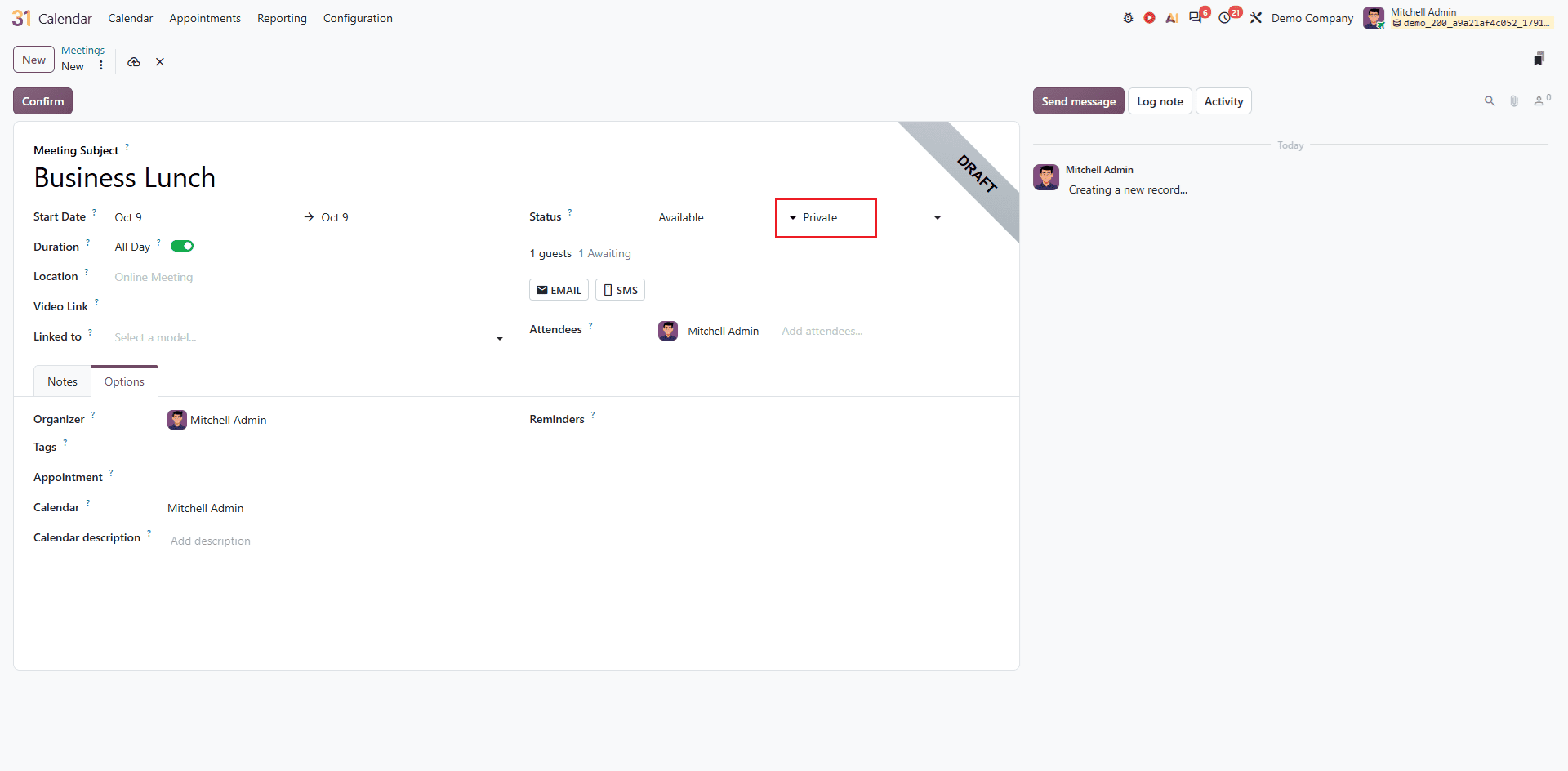Click the EMAIL button for guests

coord(559,290)
